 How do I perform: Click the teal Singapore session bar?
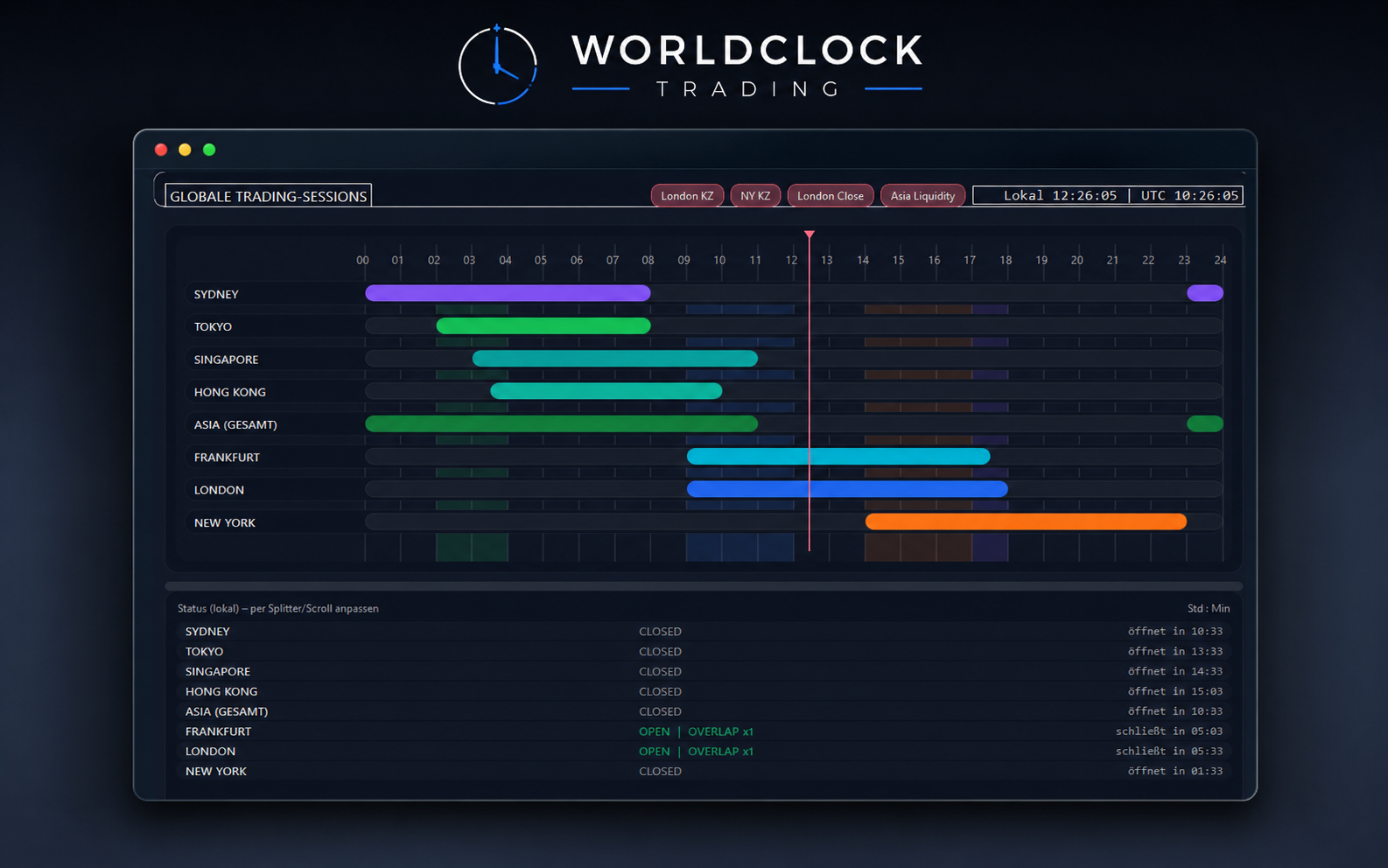pyautogui.click(x=615, y=359)
